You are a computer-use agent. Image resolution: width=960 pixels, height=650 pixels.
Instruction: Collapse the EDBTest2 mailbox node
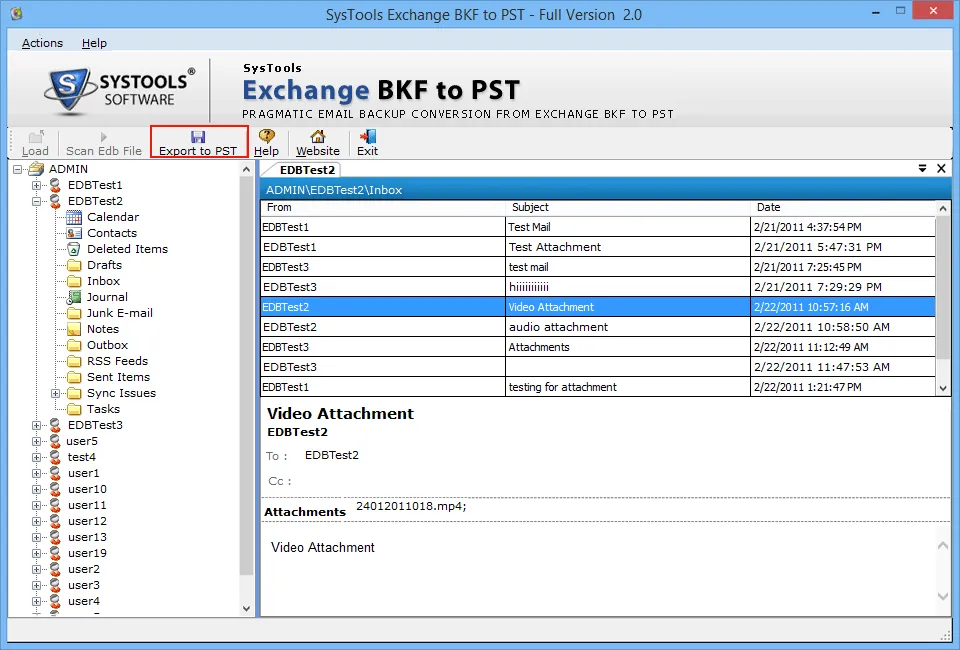pos(37,201)
